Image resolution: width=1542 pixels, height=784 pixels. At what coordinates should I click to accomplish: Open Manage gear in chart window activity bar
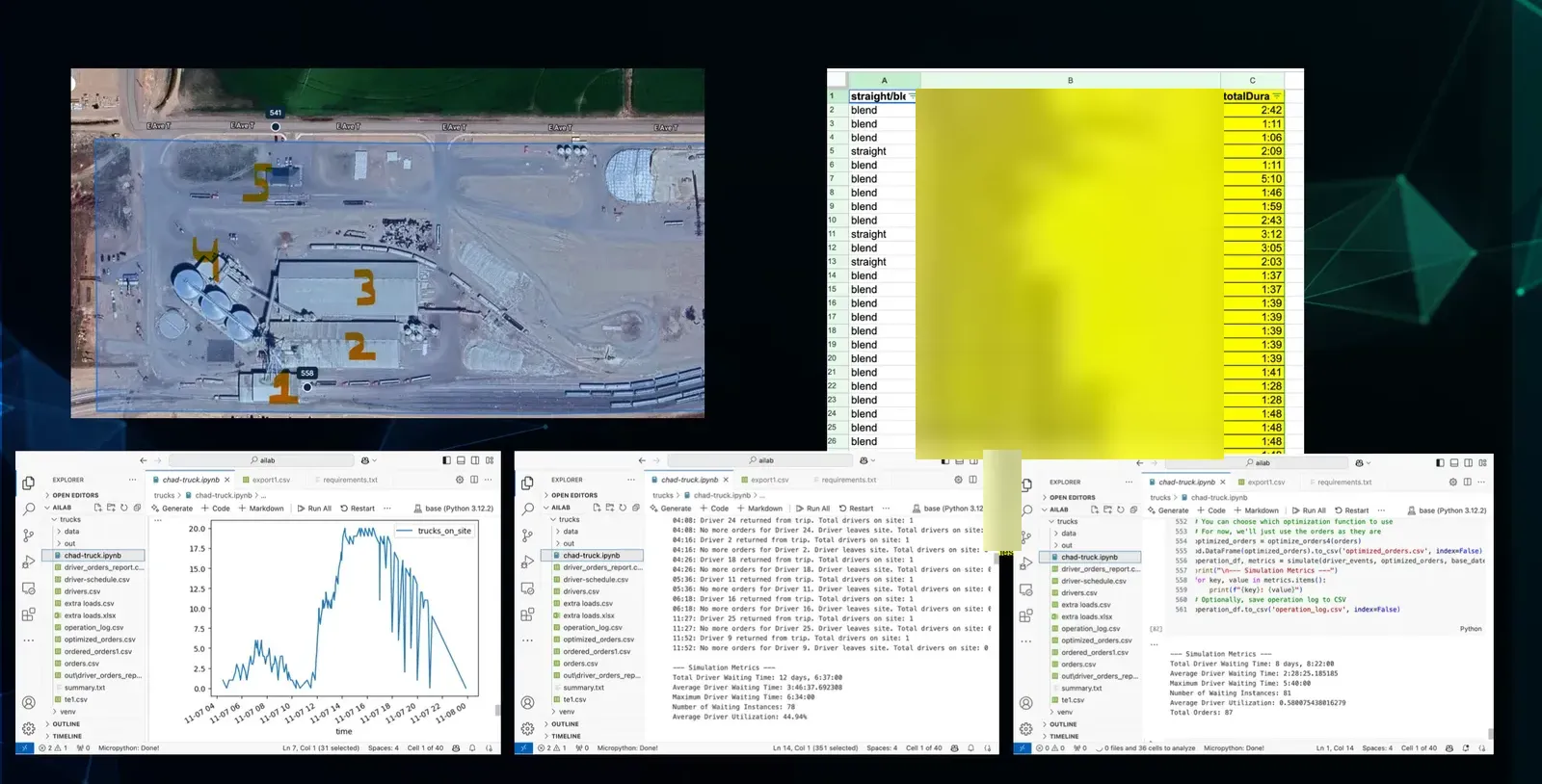[29, 728]
